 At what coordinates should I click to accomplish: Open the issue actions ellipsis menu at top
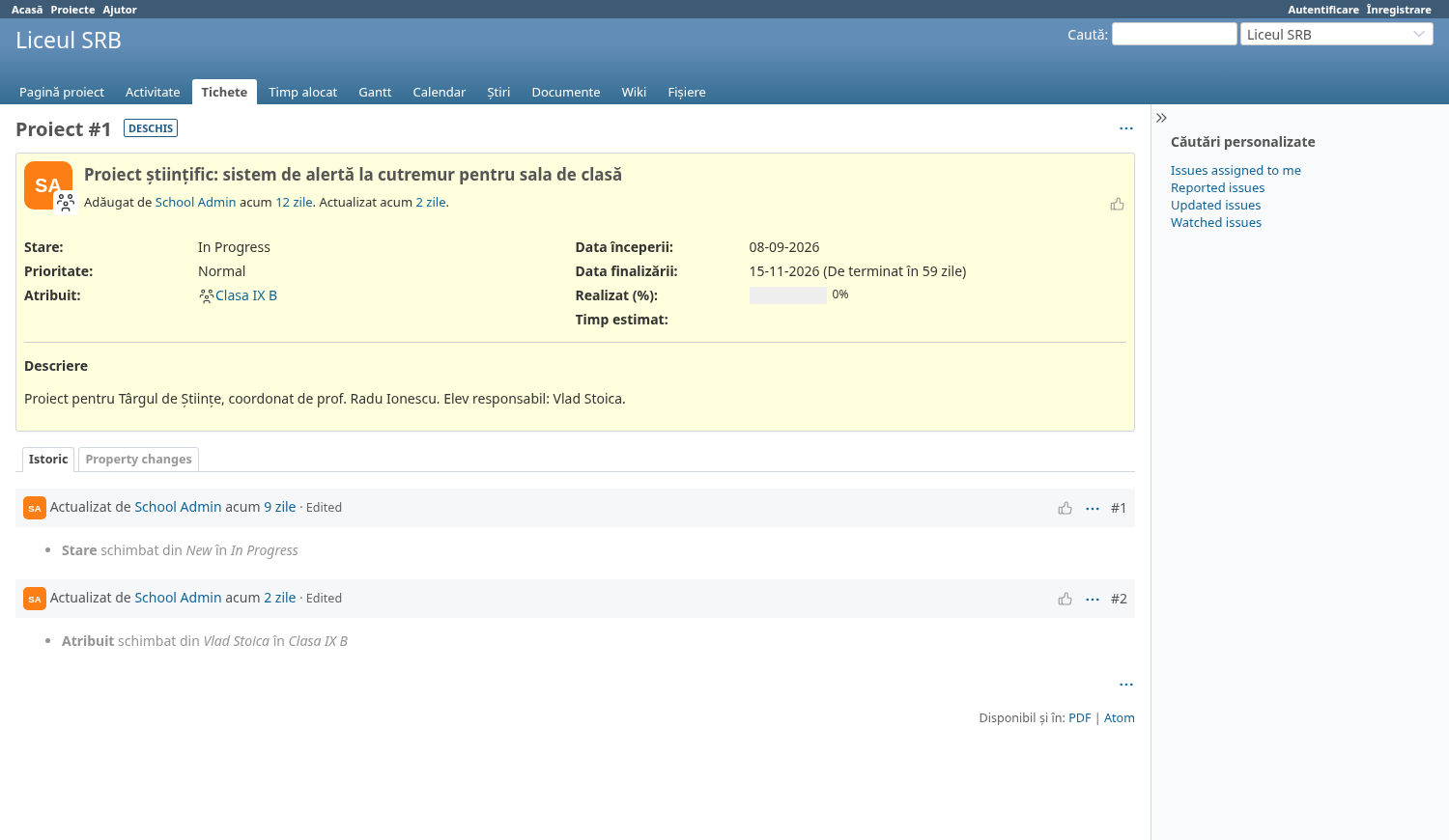[x=1126, y=128]
